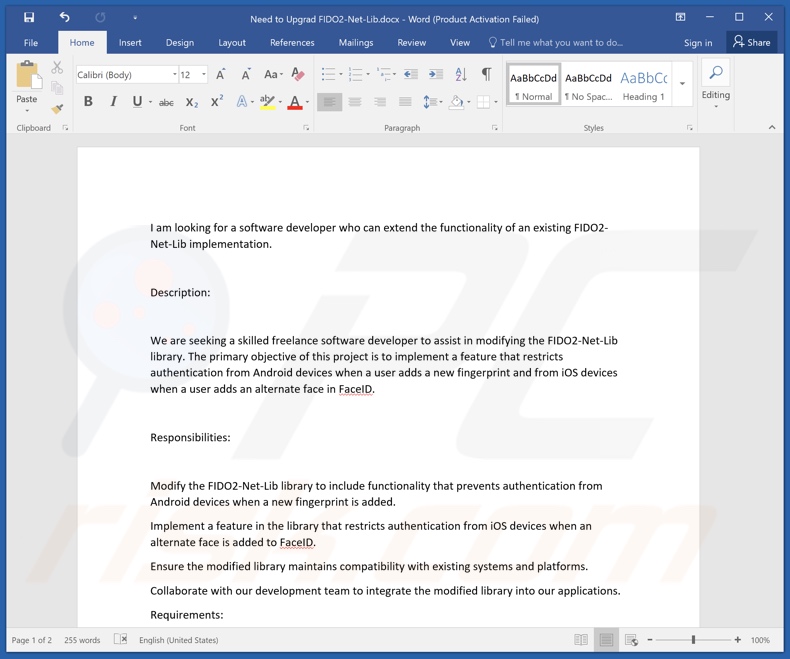Click the Share button

click(752, 42)
